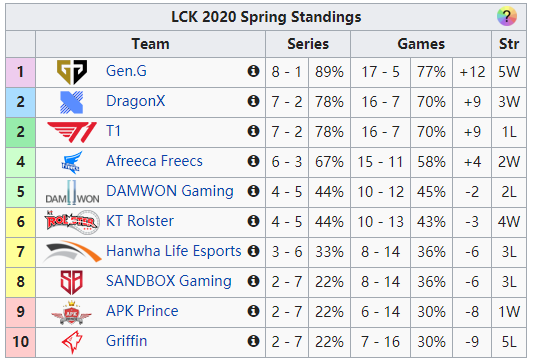Click the T1 team logo

click(72, 132)
